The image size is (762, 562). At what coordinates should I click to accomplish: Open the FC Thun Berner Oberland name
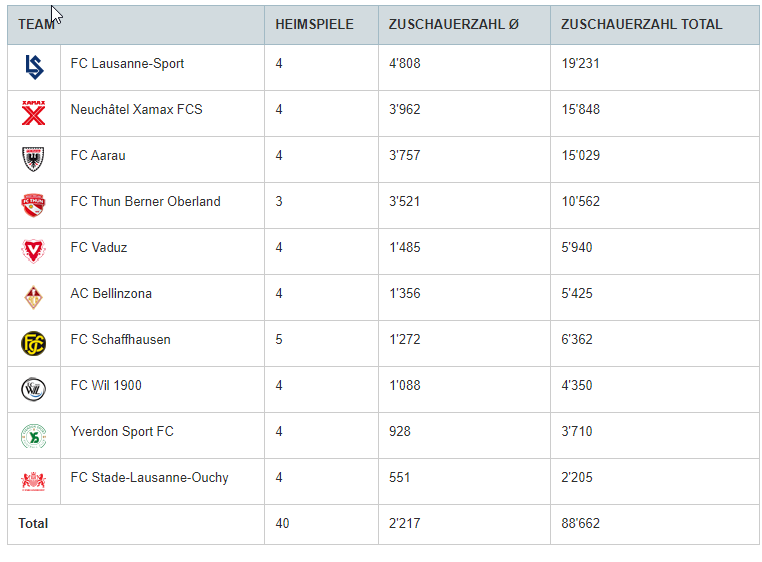coord(145,201)
